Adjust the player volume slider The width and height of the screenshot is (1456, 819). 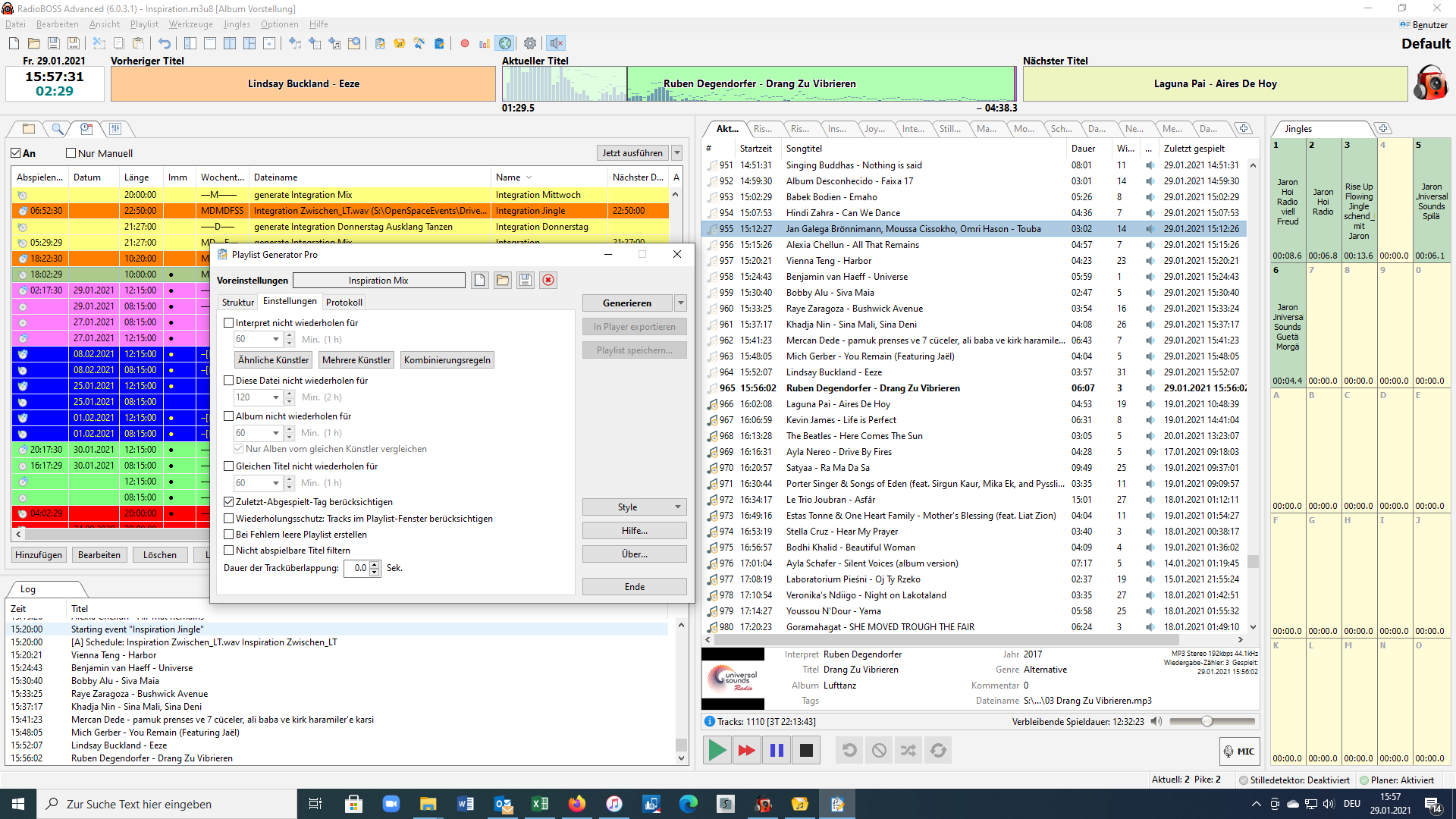(1212, 721)
